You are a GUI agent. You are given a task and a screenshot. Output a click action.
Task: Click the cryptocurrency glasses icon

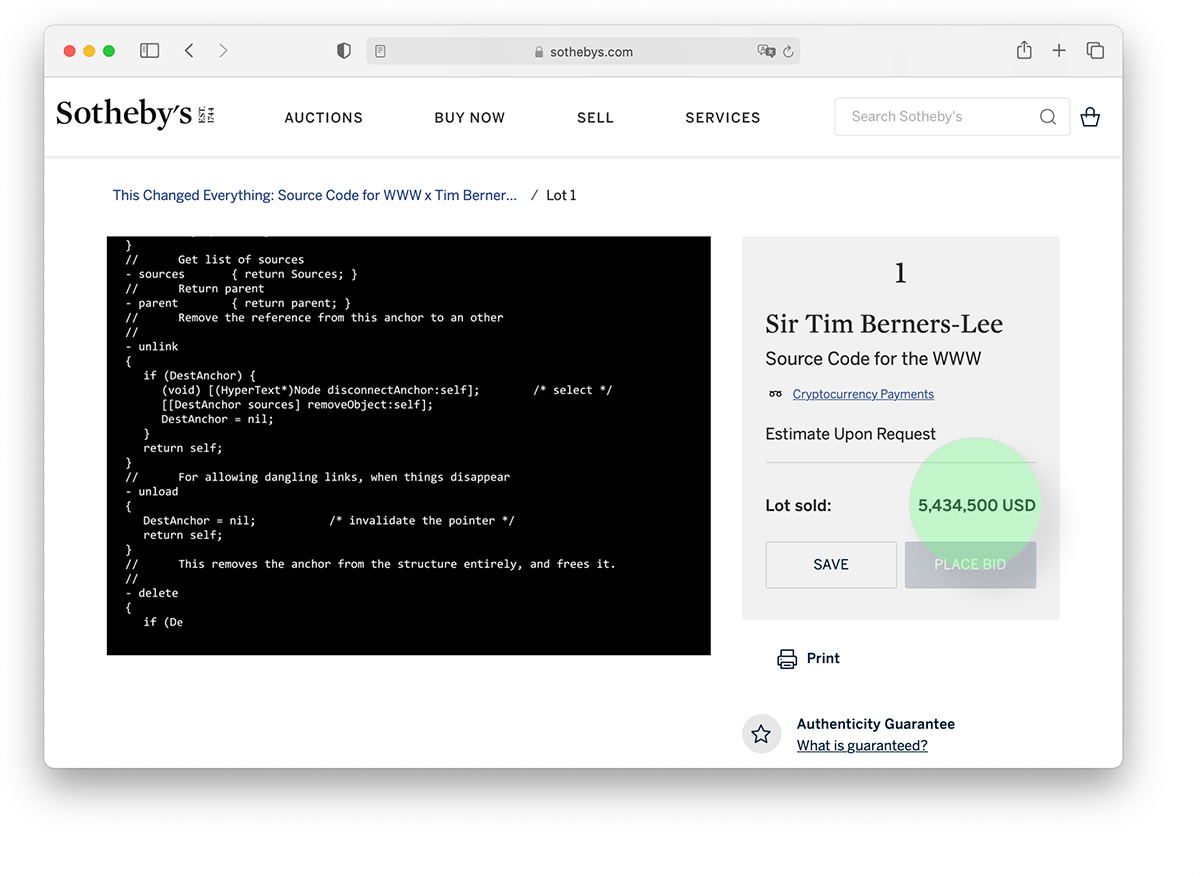click(x=775, y=394)
